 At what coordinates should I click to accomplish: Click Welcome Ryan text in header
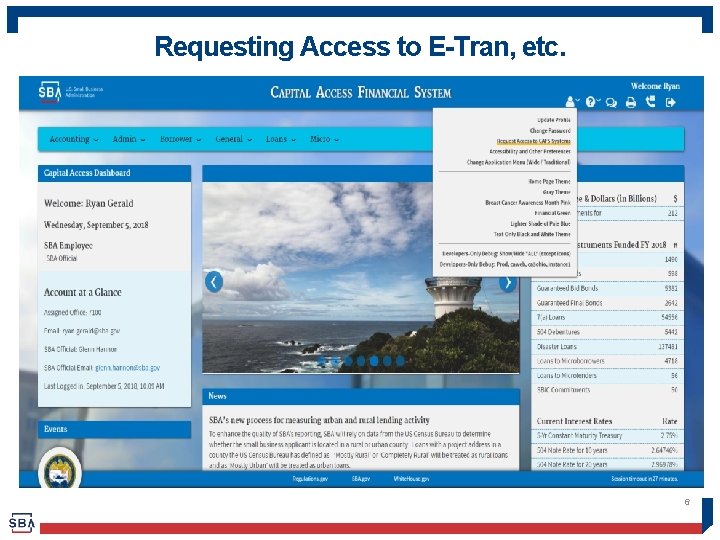coord(655,86)
